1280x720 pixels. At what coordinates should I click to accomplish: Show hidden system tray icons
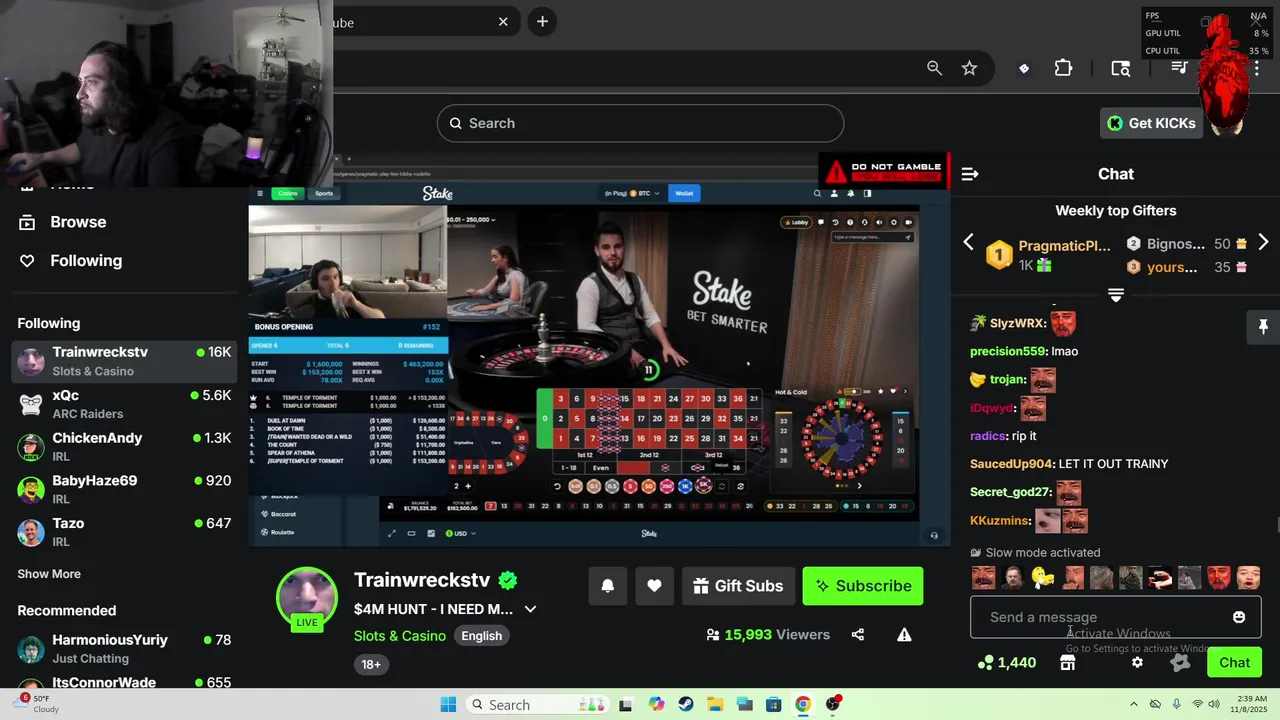click(x=1132, y=705)
